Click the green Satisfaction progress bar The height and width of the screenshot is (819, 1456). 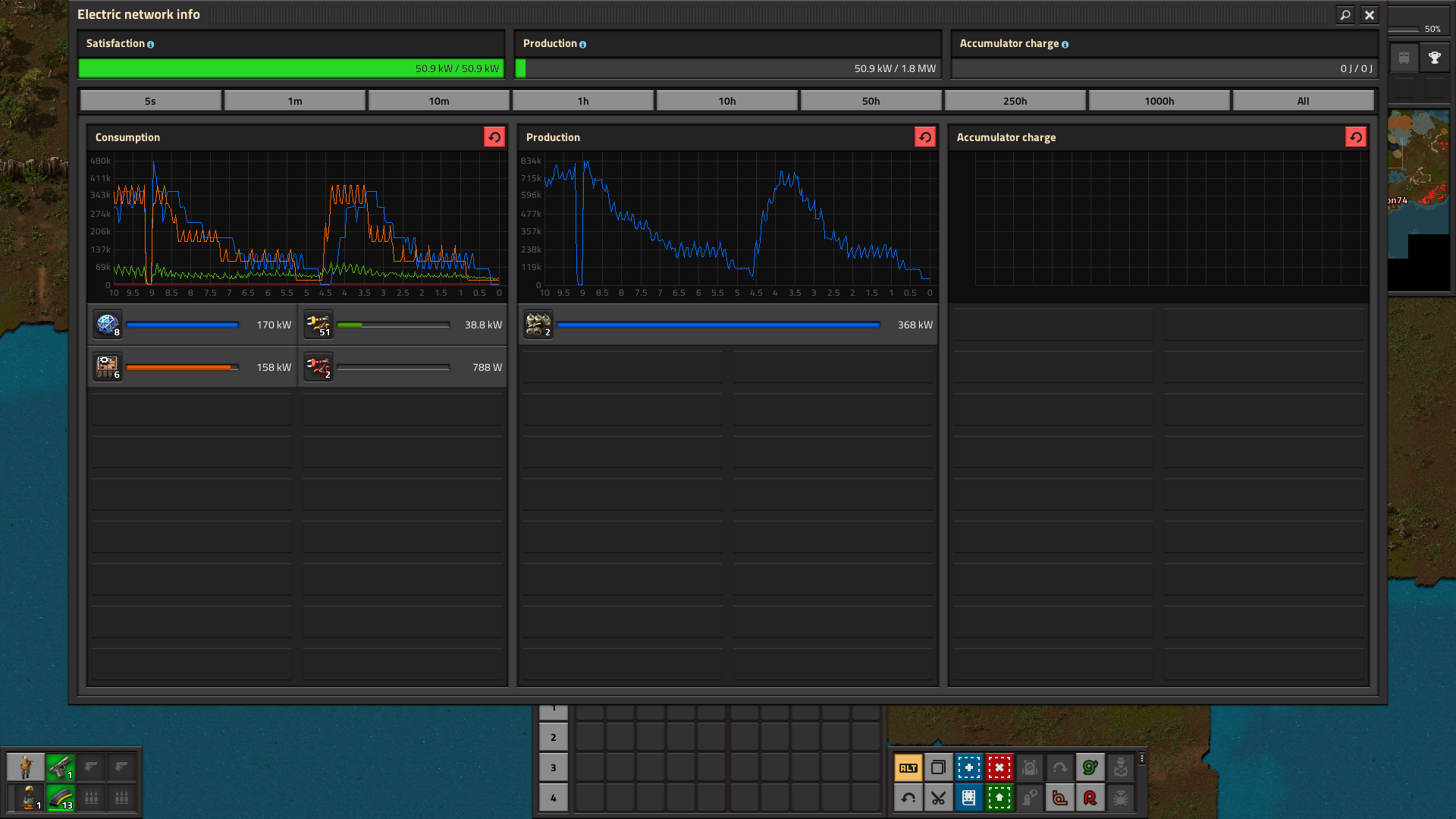pos(290,68)
